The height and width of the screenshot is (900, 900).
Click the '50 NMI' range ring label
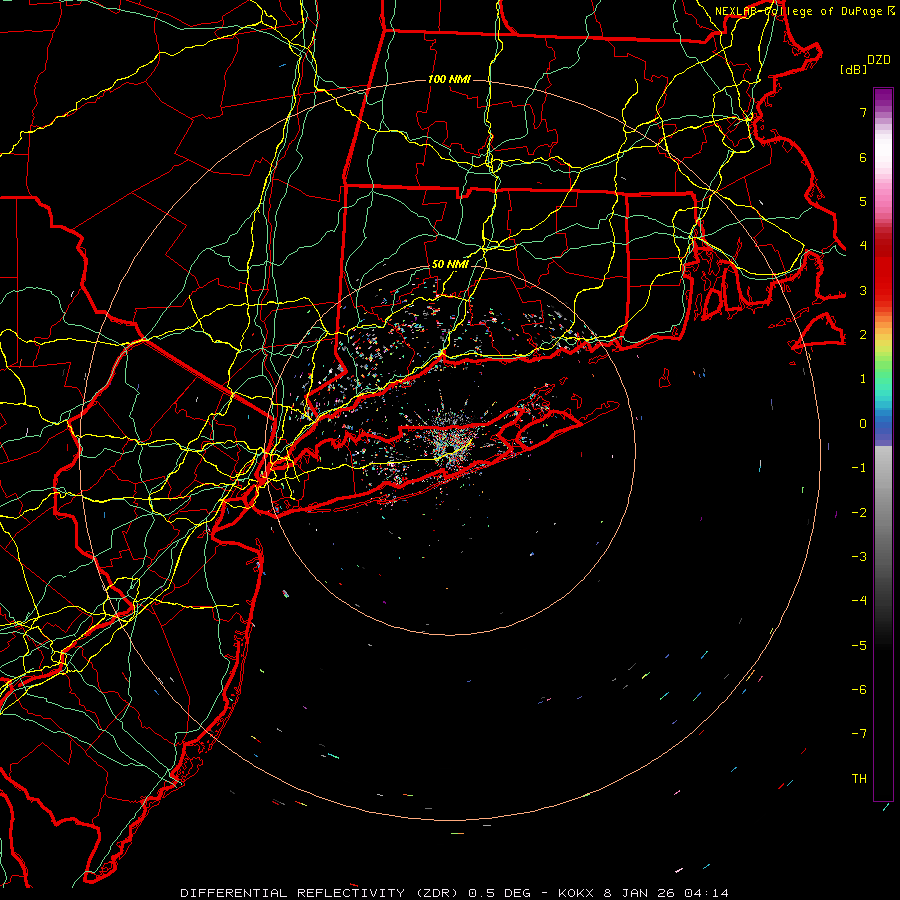coord(451,265)
